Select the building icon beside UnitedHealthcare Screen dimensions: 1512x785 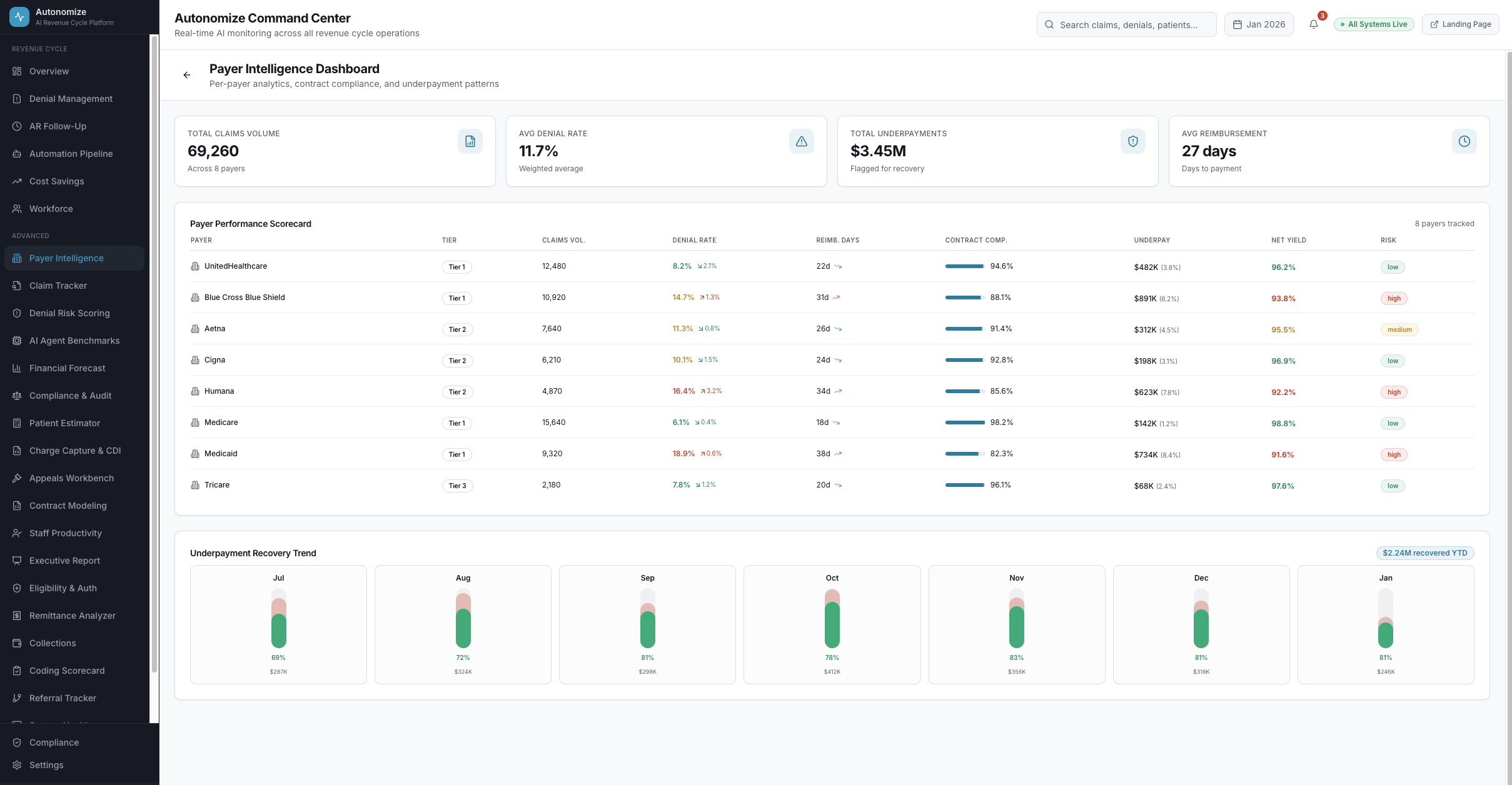pyautogui.click(x=196, y=266)
